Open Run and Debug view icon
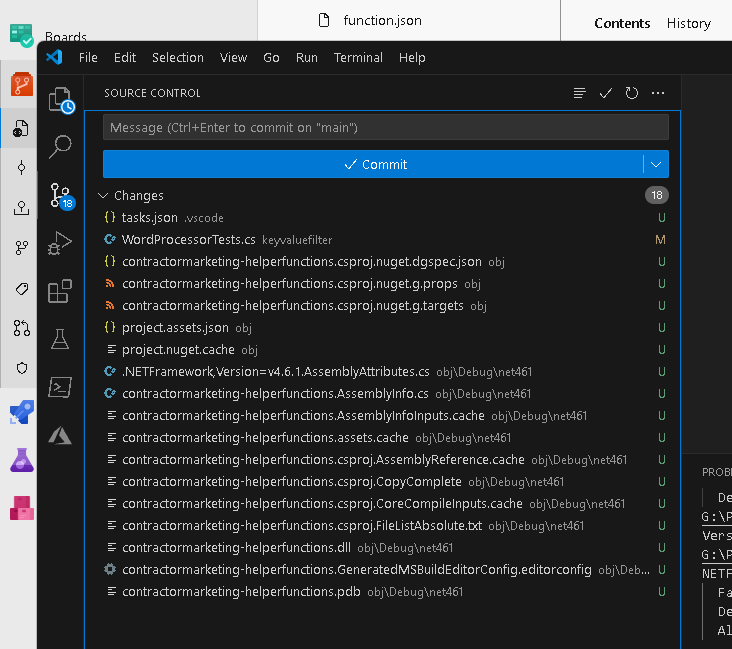The width and height of the screenshot is (732, 649). click(x=60, y=243)
